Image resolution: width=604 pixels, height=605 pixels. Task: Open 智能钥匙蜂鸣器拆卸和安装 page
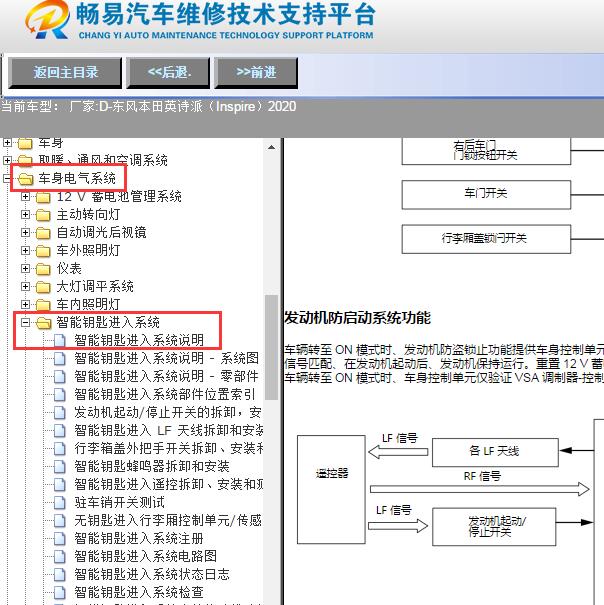[x=152, y=466]
